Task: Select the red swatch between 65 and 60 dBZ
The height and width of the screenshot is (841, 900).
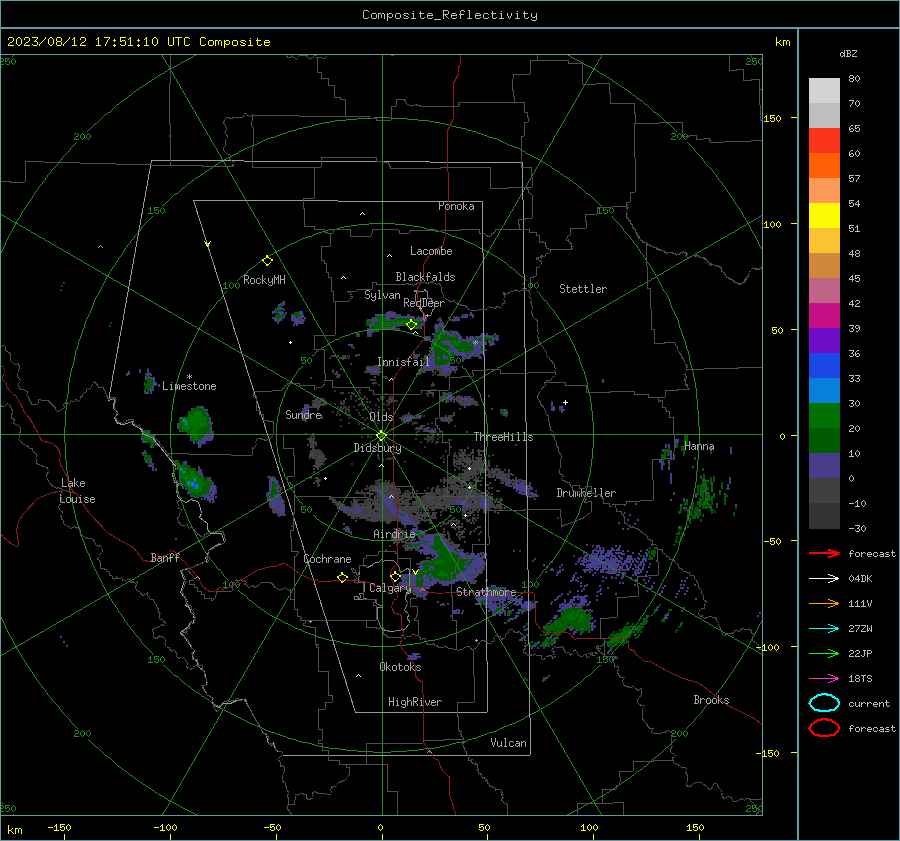Action: [824, 140]
